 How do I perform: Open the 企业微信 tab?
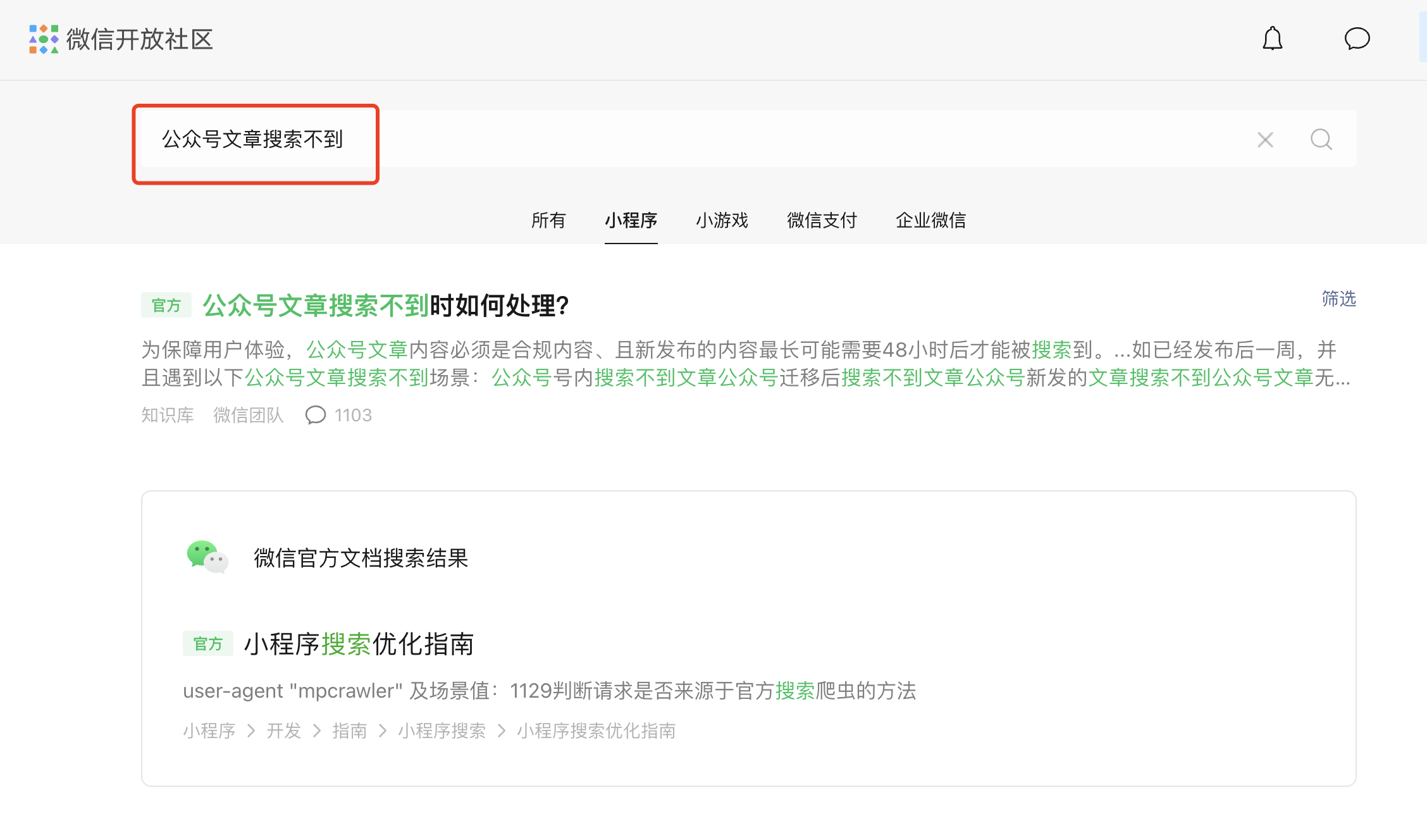930,221
